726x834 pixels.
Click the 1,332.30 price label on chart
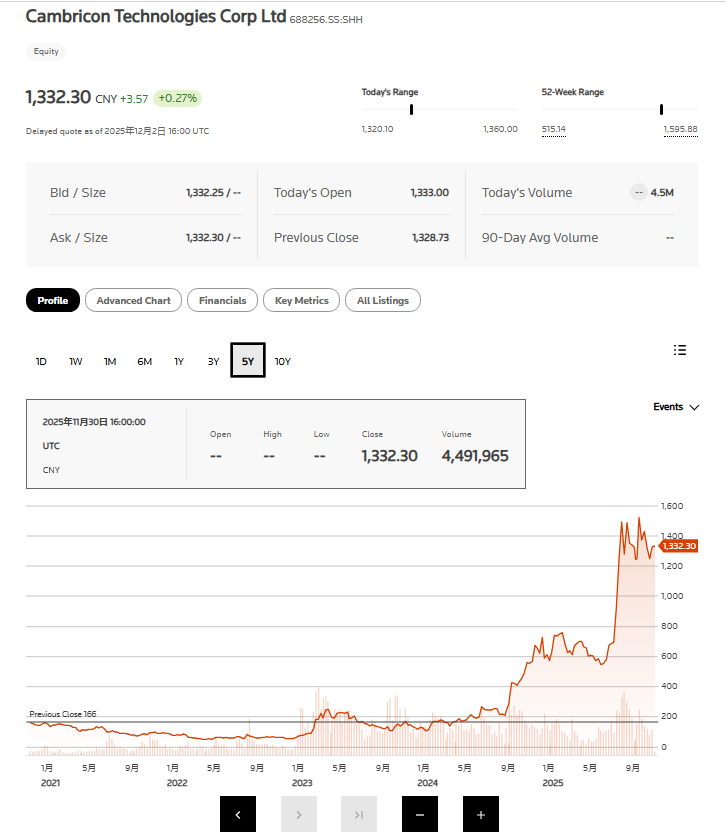[678, 546]
